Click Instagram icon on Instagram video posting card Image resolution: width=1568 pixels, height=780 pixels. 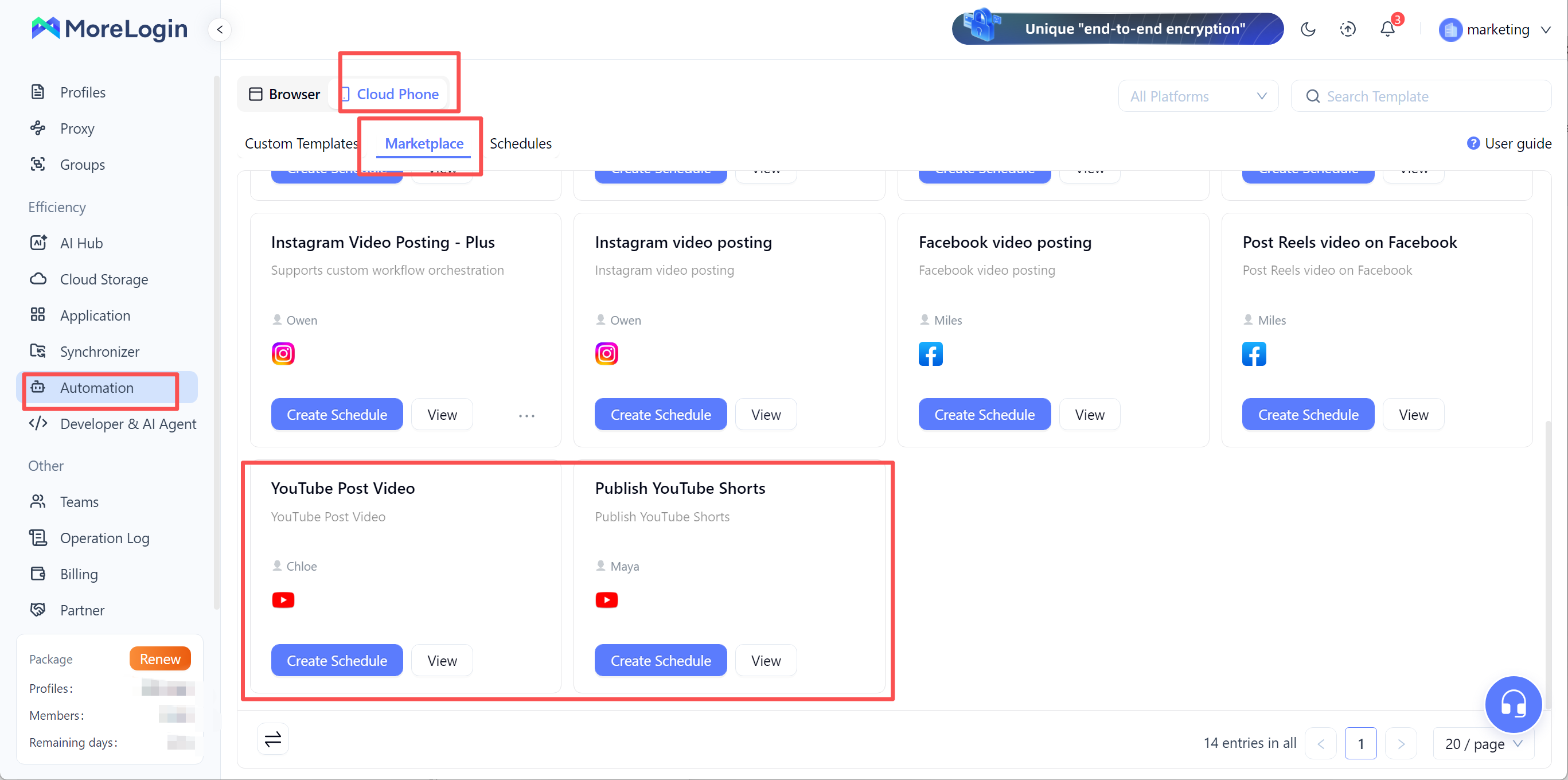tap(606, 354)
